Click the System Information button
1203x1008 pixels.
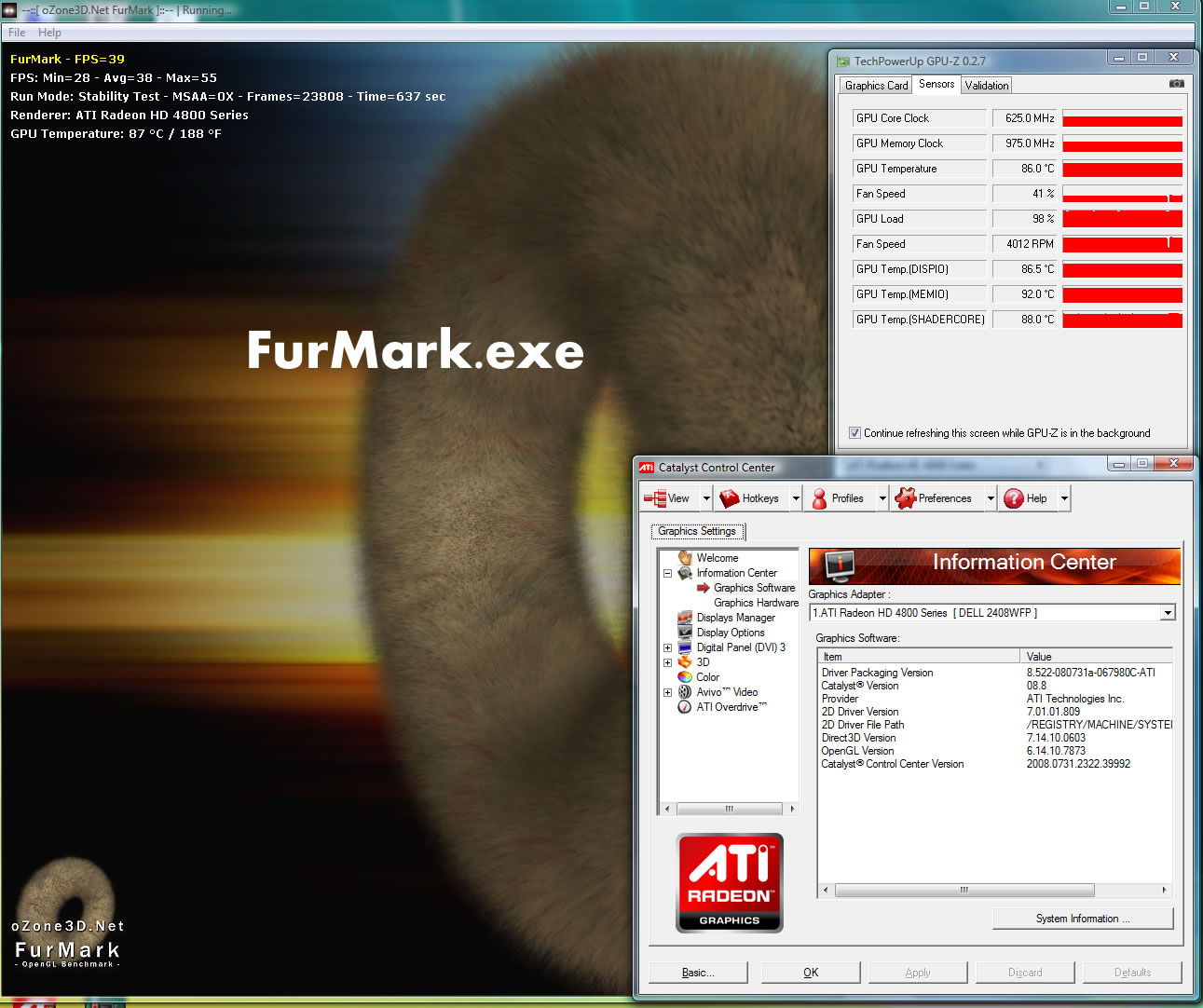click(x=1083, y=919)
